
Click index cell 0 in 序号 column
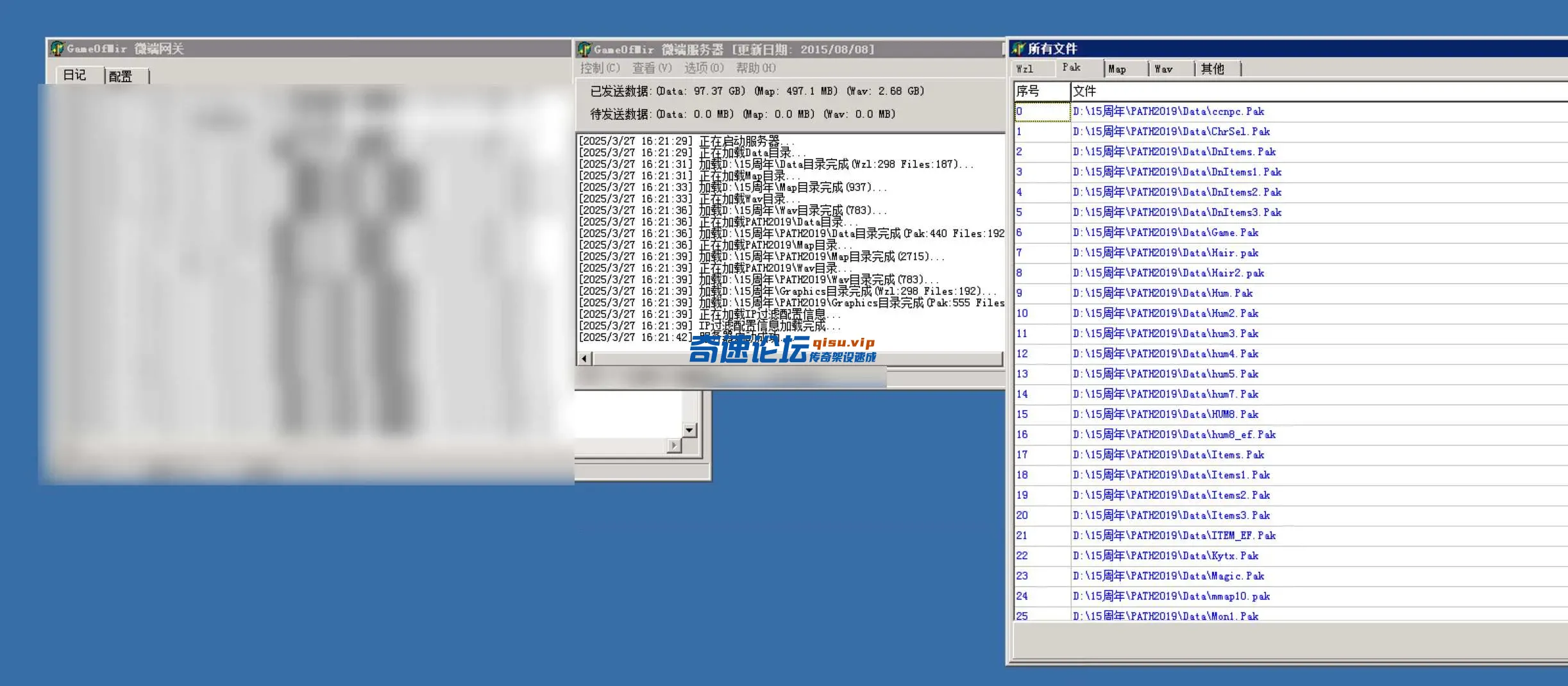(1042, 112)
